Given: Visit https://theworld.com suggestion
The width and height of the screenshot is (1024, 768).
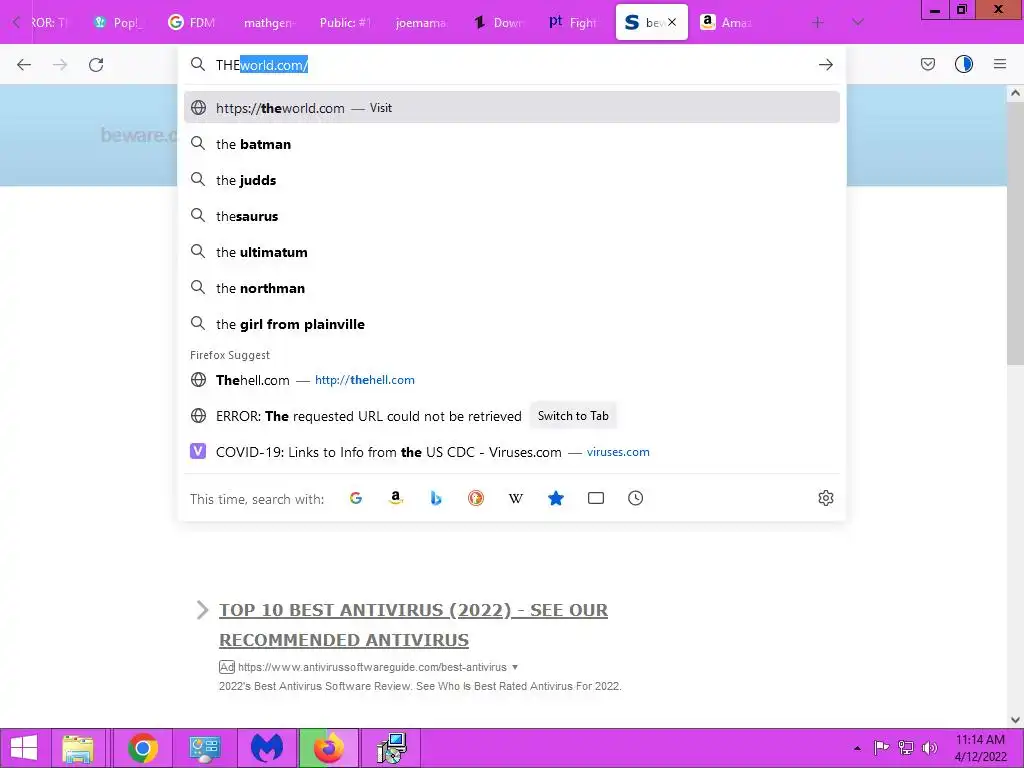Looking at the screenshot, I should tap(512, 108).
